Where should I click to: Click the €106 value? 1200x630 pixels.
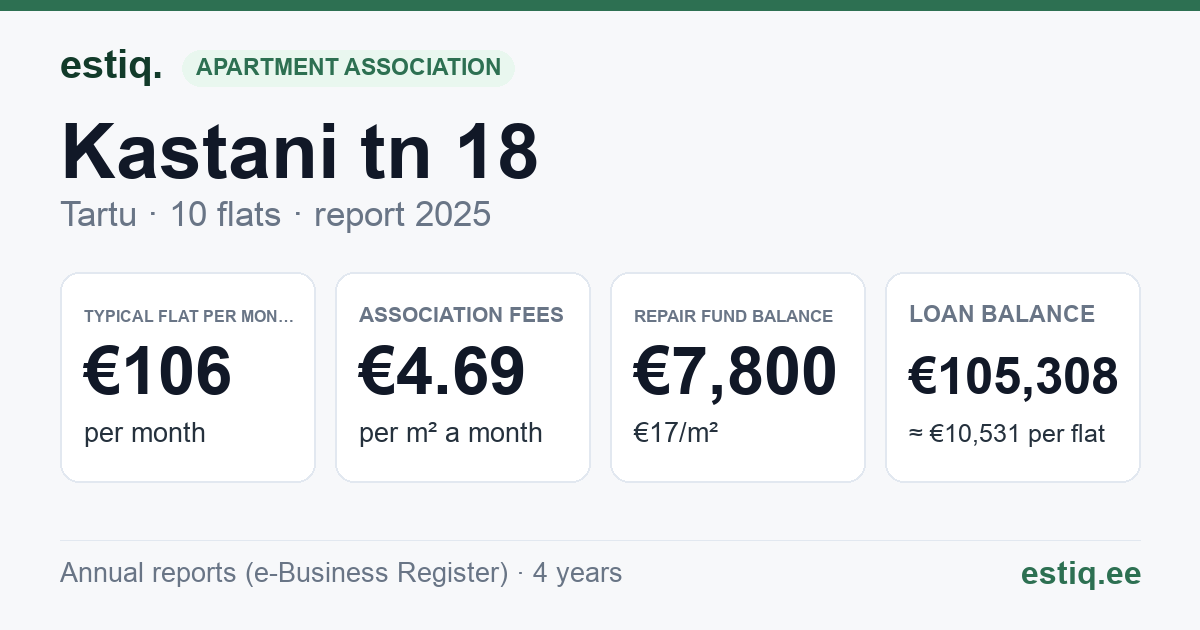(x=158, y=372)
